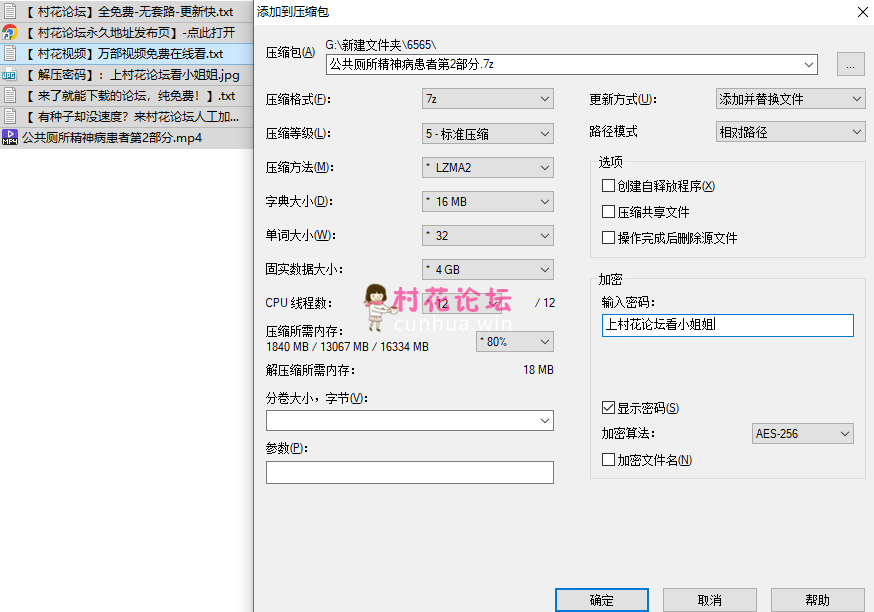Click the text file icon for 有种子却没速度
Image resolution: width=874 pixels, height=612 pixels.
(9, 117)
